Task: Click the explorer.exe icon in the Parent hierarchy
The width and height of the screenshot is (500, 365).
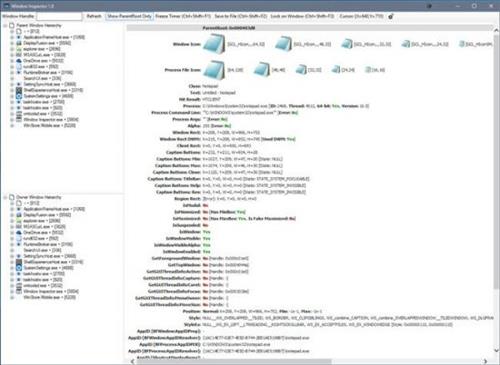Action: point(19,49)
